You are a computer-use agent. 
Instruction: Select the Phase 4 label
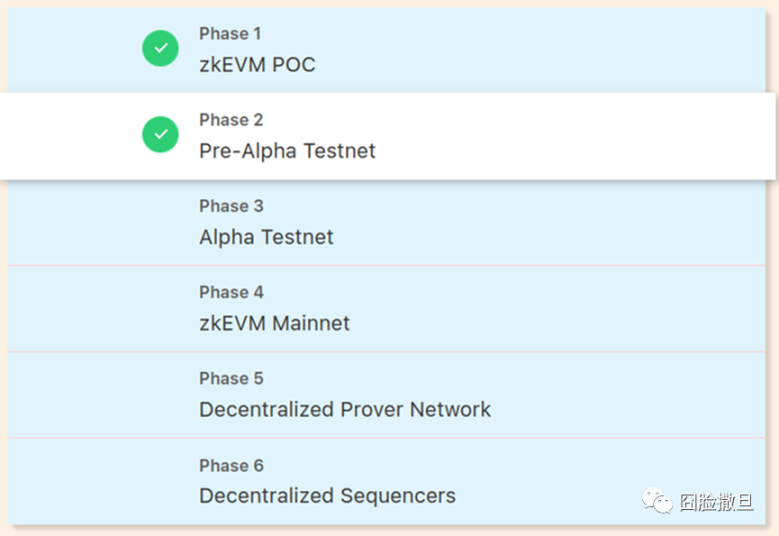pos(231,292)
